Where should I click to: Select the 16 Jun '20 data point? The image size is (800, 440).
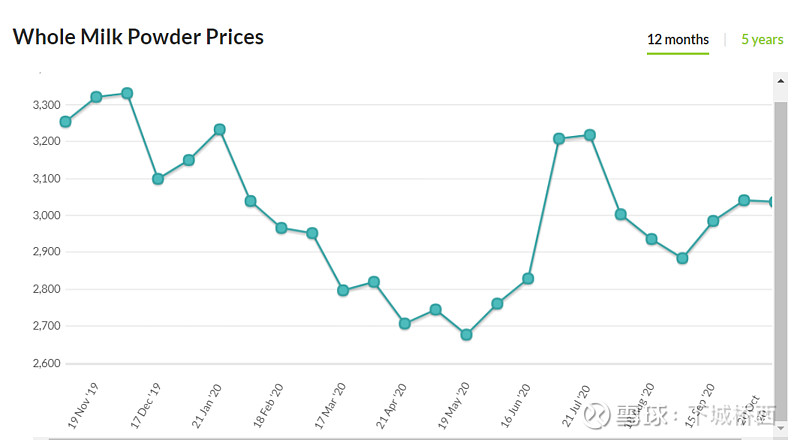pyautogui.click(x=528, y=278)
